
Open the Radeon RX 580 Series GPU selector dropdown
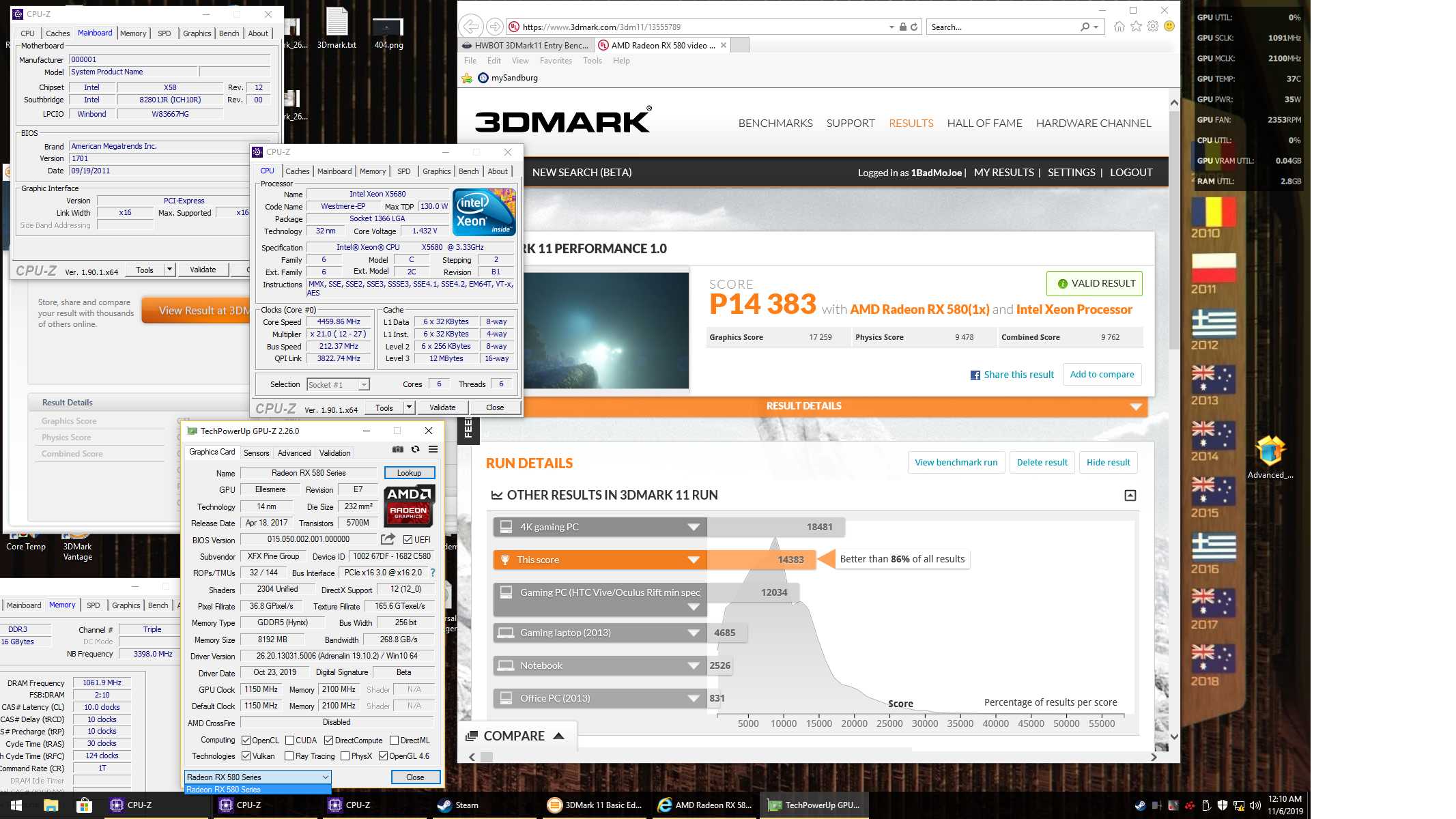(x=258, y=777)
